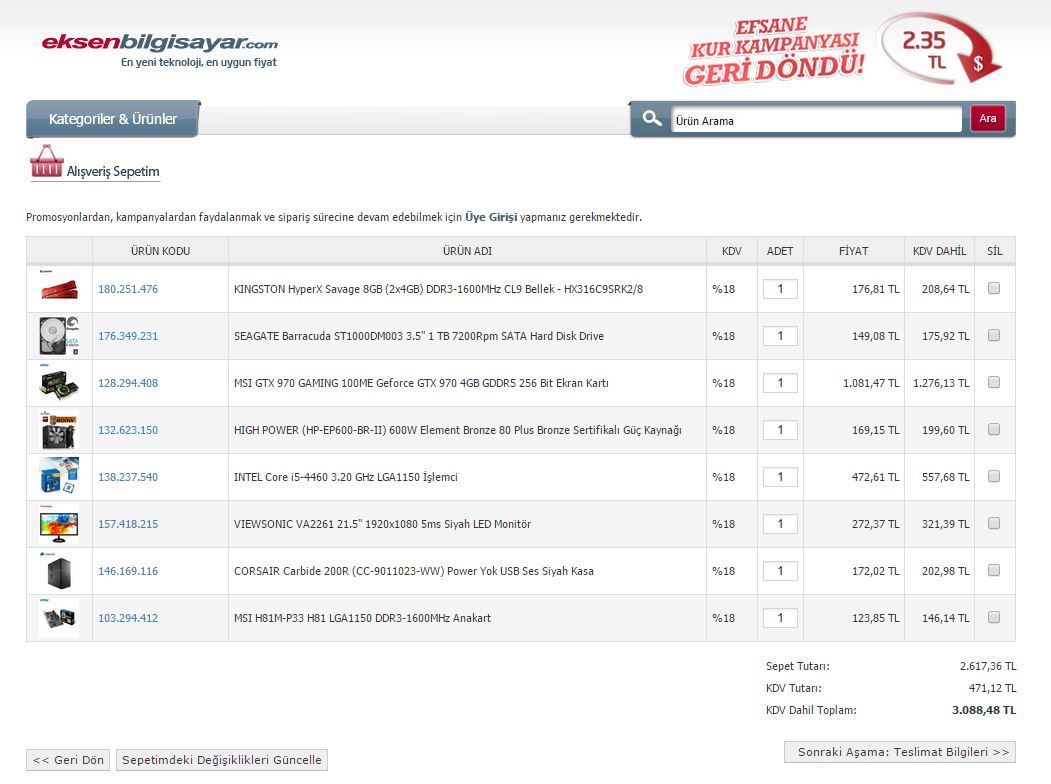Click the Geri Dön button
The width and height of the screenshot is (1051, 784).
68,760
